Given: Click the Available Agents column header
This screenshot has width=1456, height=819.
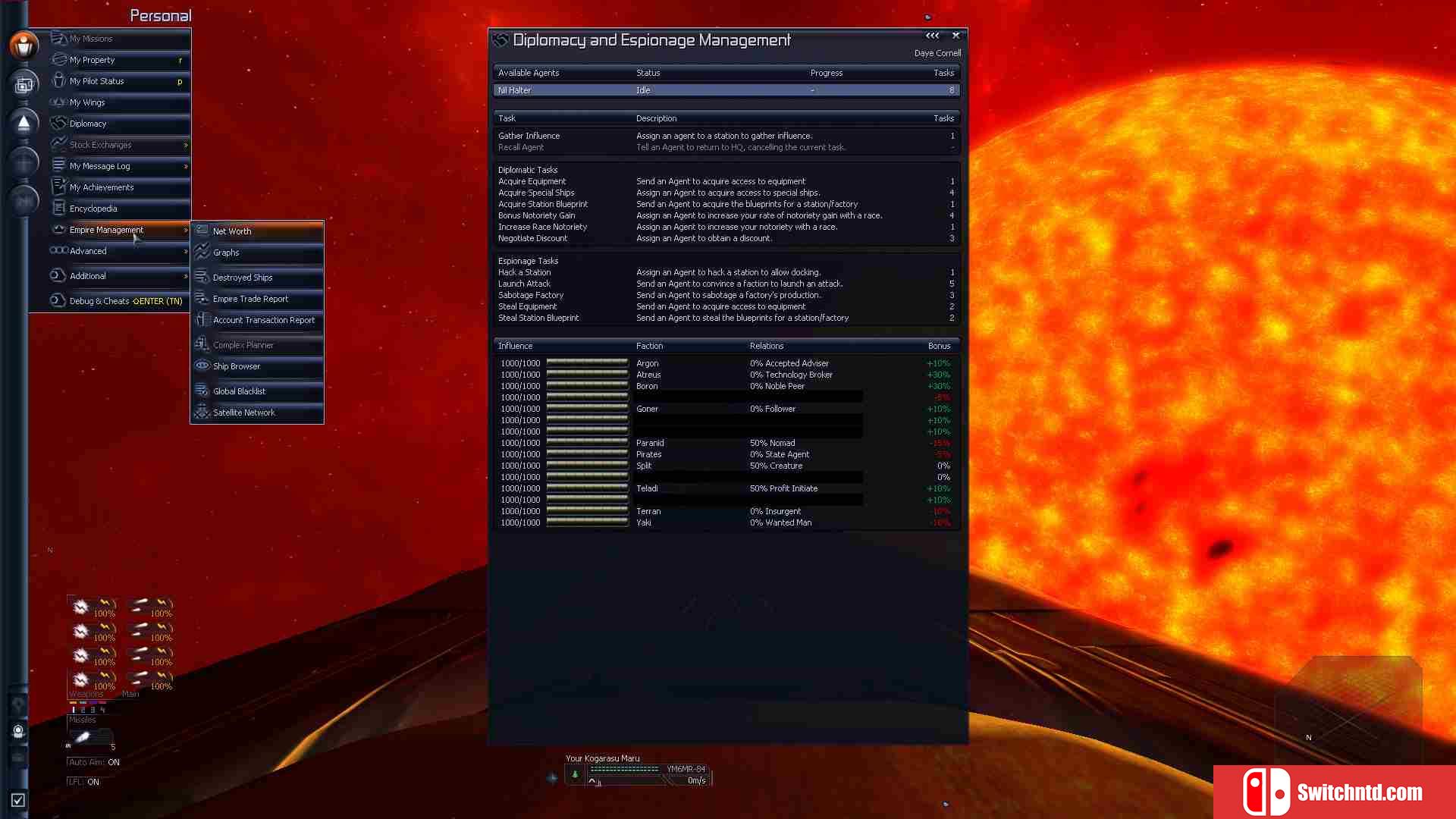Looking at the screenshot, I should pyautogui.click(x=529, y=73).
